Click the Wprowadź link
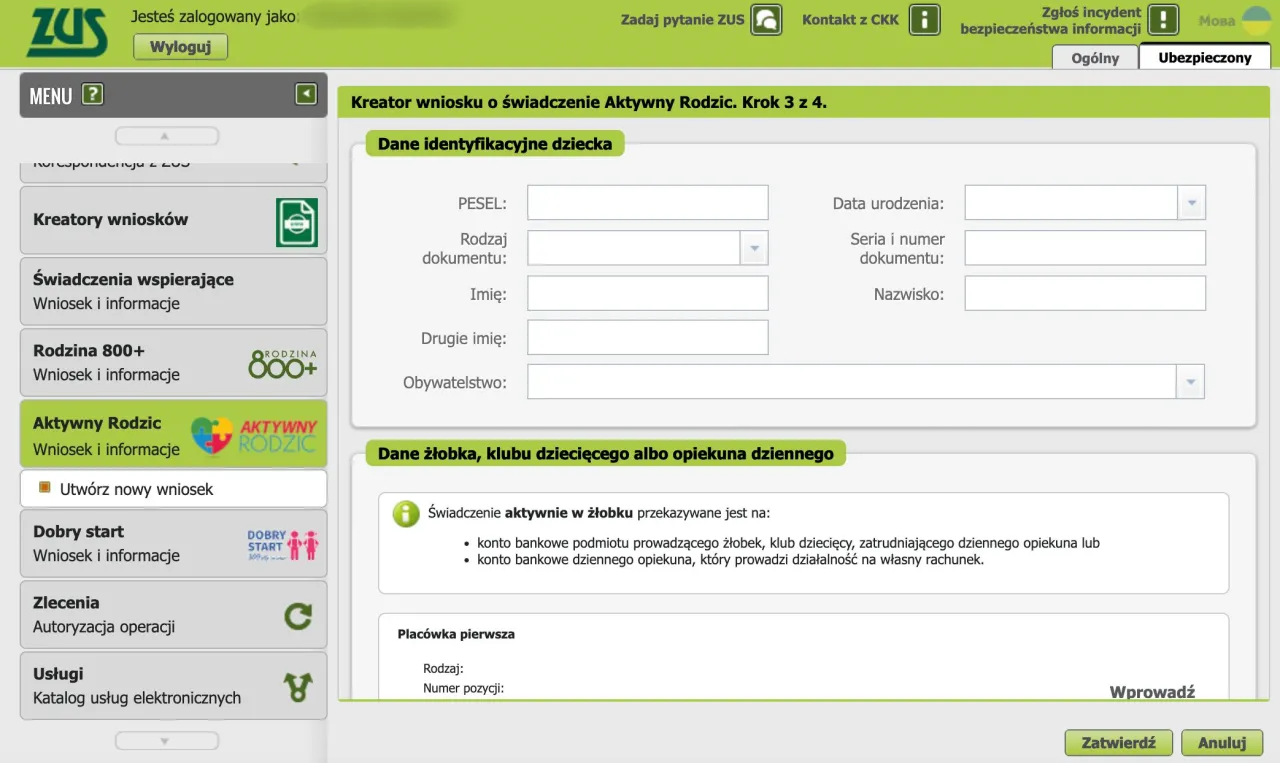Image resolution: width=1280 pixels, height=763 pixels. pyautogui.click(x=1152, y=691)
